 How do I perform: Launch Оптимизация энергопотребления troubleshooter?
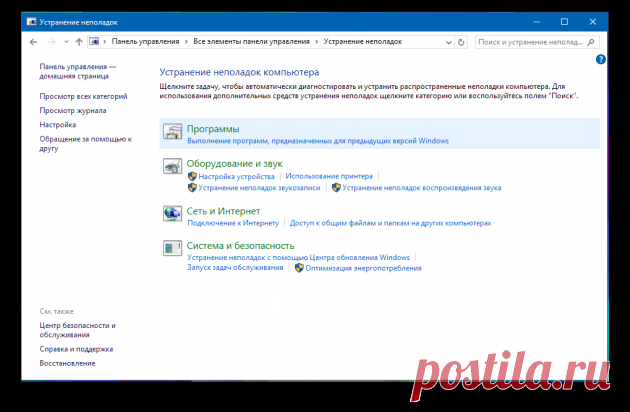pos(364,268)
